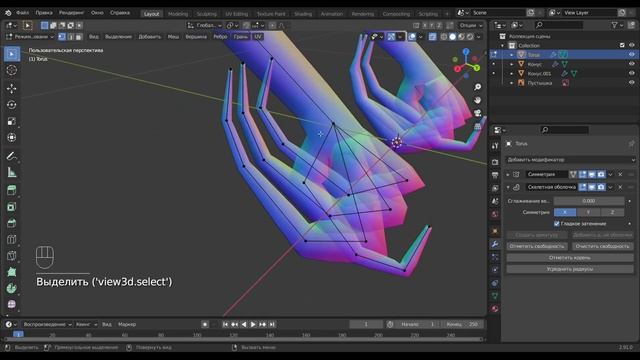This screenshot has height=360, width=640.
Task: Hide the Пустышка object in outliner
Action: 631,83
